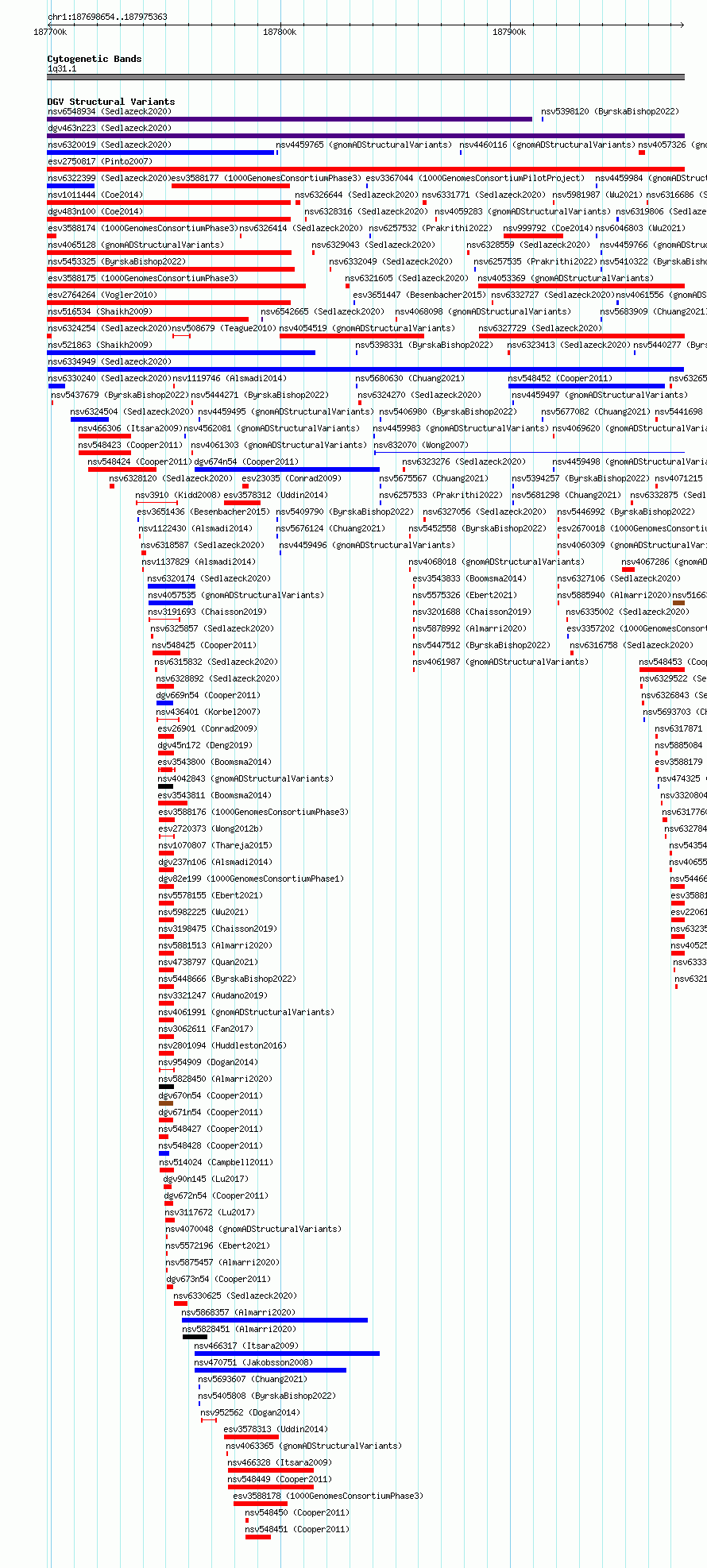Select the nsv548449 (Cooper2011) label
Viewport: 707px width, 1568px height.
click(280, 1480)
